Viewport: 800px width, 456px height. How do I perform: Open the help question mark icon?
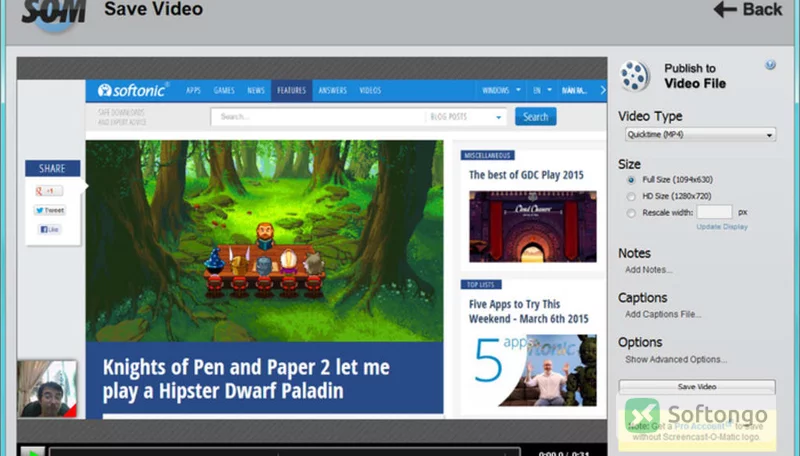(770, 65)
